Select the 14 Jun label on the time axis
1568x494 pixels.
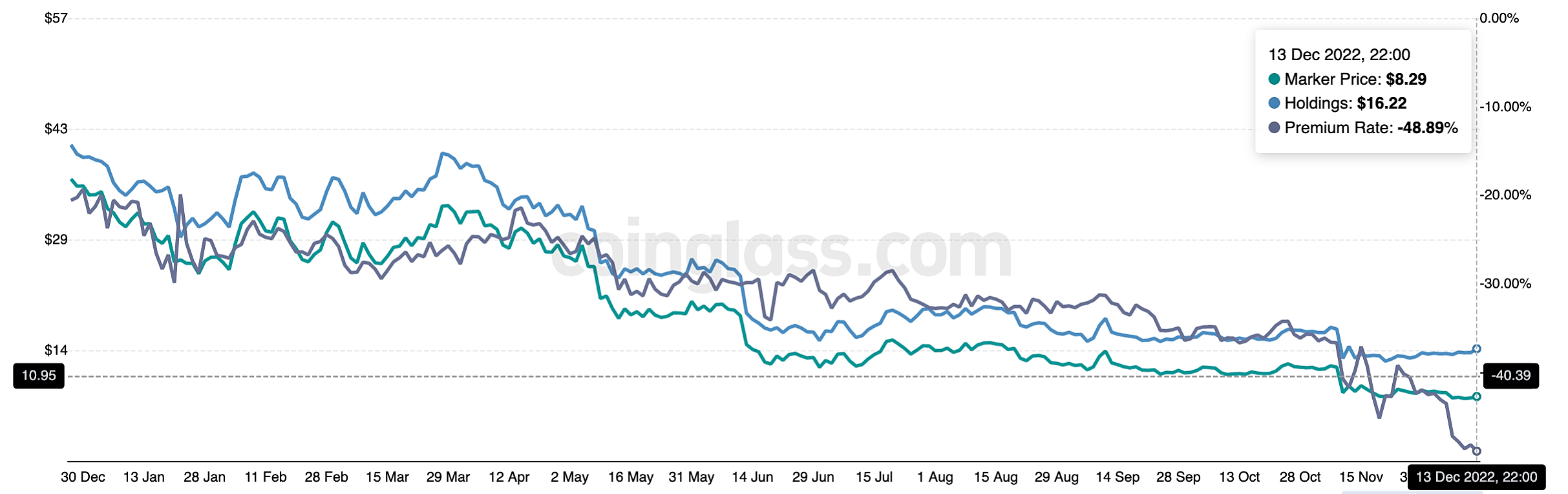point(752,477)
